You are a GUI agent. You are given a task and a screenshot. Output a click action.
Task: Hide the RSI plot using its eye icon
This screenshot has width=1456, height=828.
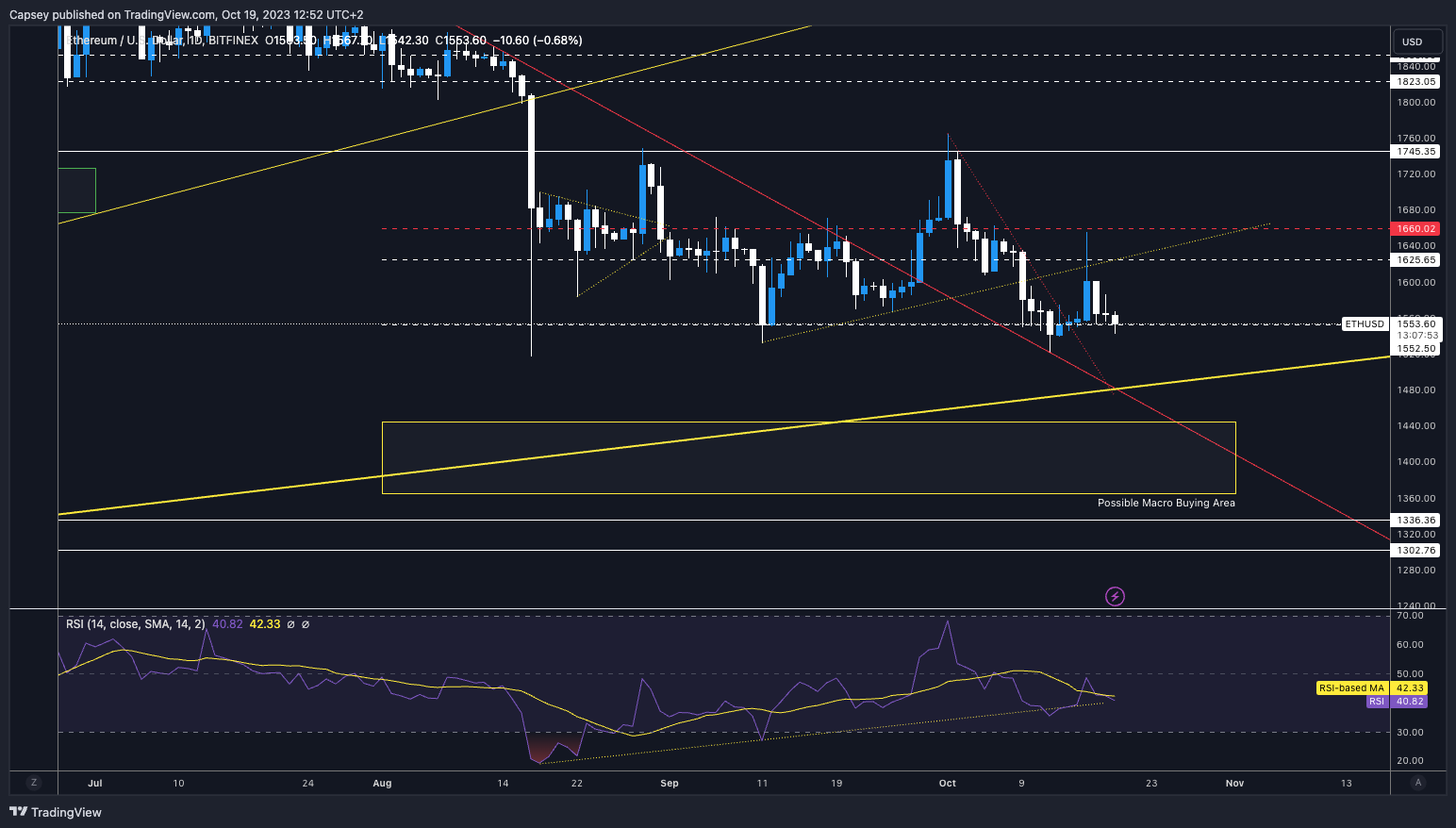292,624
